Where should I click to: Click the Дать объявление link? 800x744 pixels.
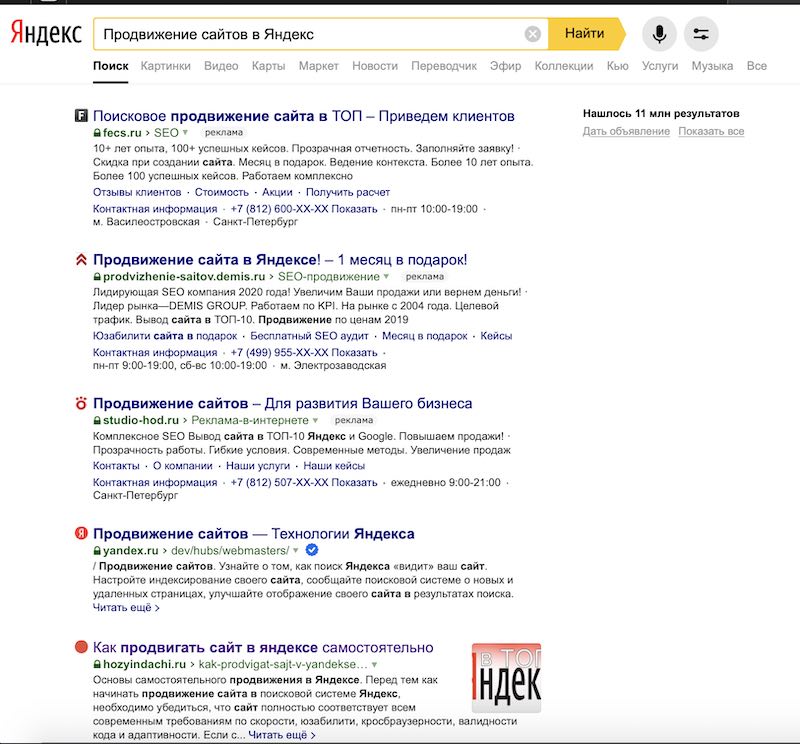(x=626, y=131)
